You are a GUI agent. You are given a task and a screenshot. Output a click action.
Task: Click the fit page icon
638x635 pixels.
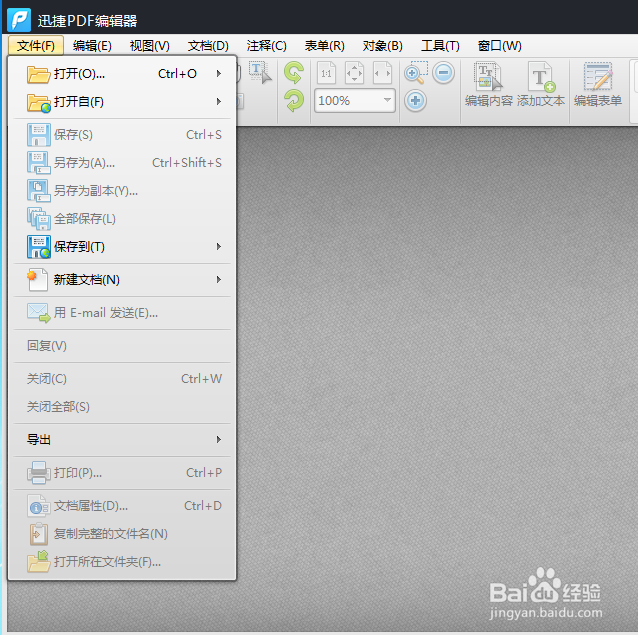coord(354,73)
